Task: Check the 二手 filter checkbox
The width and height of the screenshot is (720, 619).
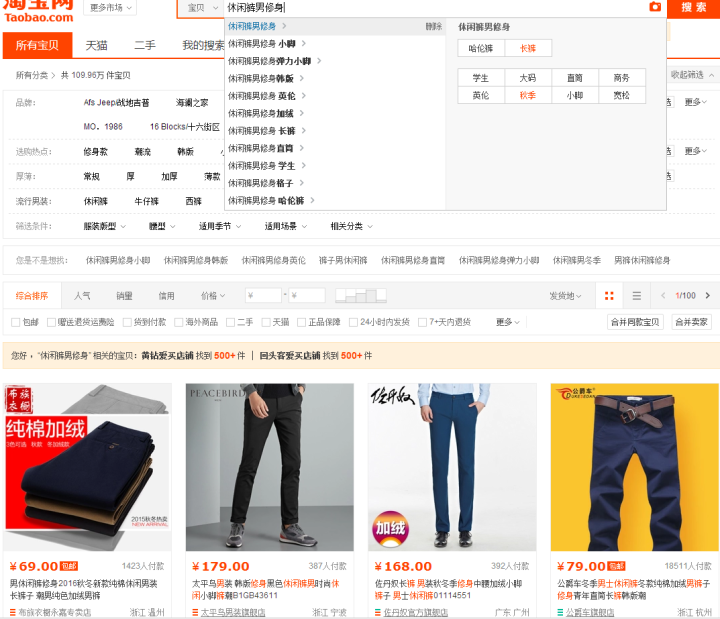Action: [x=231, y=322]
